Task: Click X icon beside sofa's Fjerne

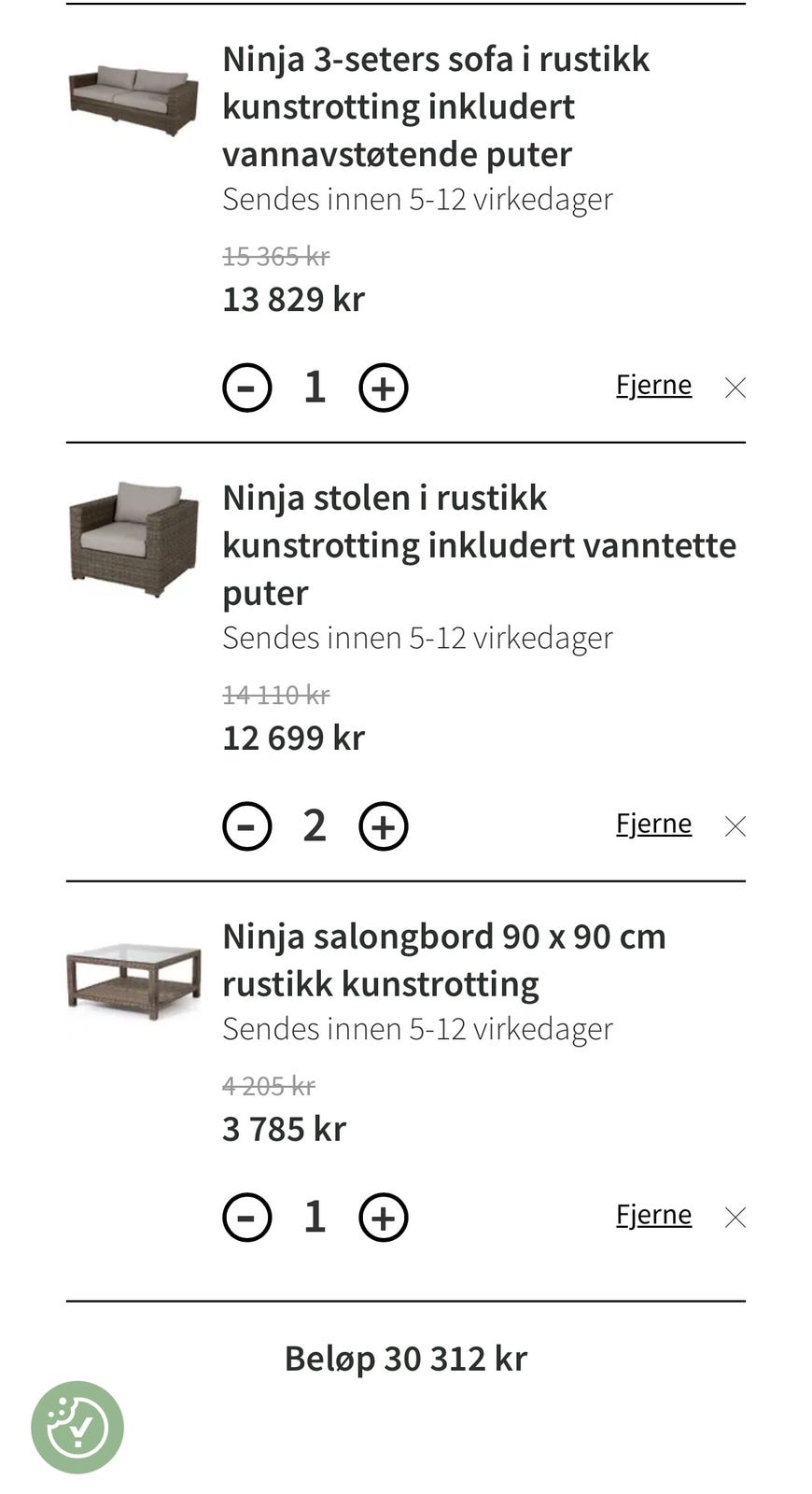Action: click(735, 388)
